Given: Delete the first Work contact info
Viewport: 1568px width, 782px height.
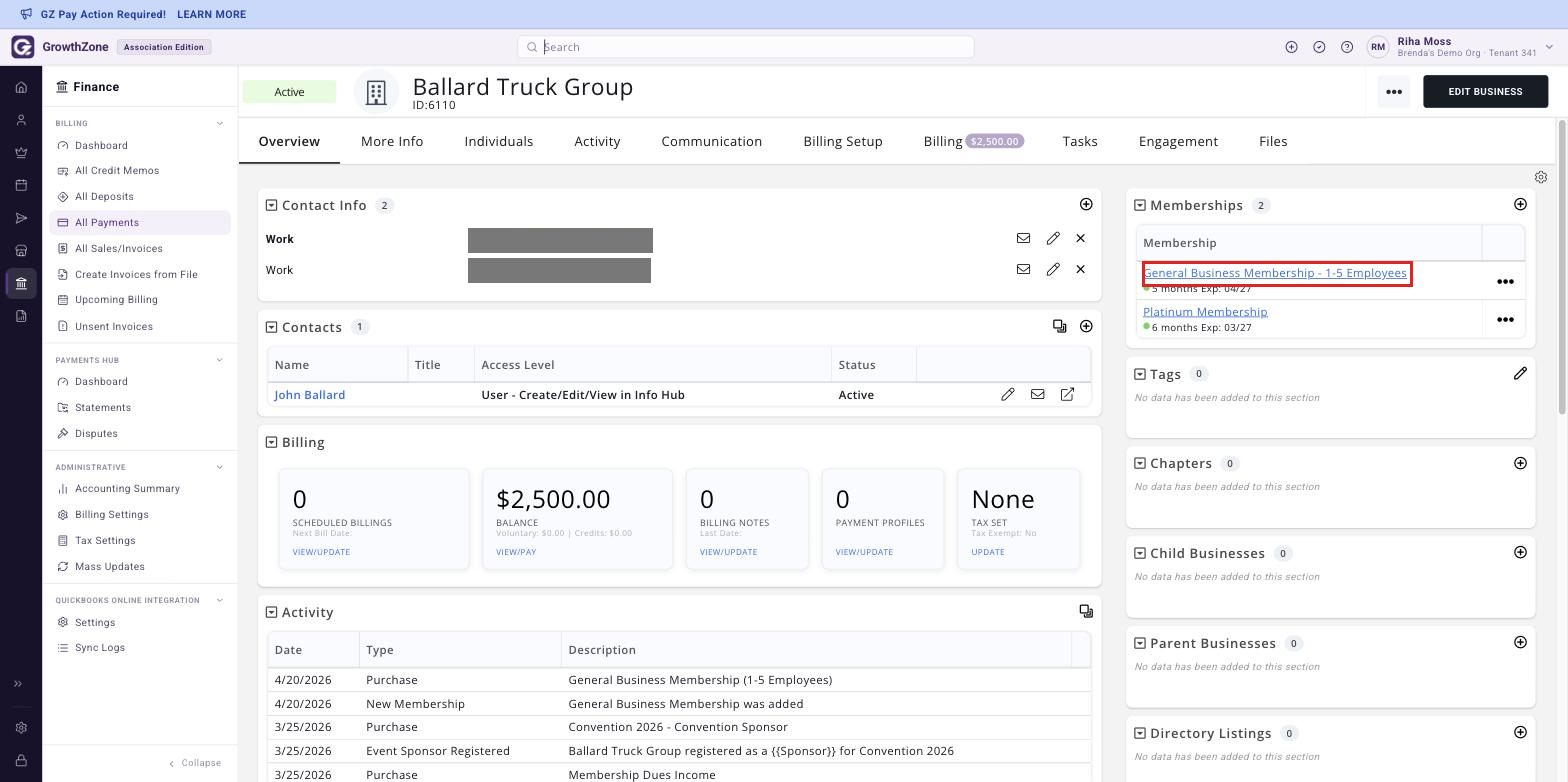Looking at the screenshot, I should point(1080,239).
